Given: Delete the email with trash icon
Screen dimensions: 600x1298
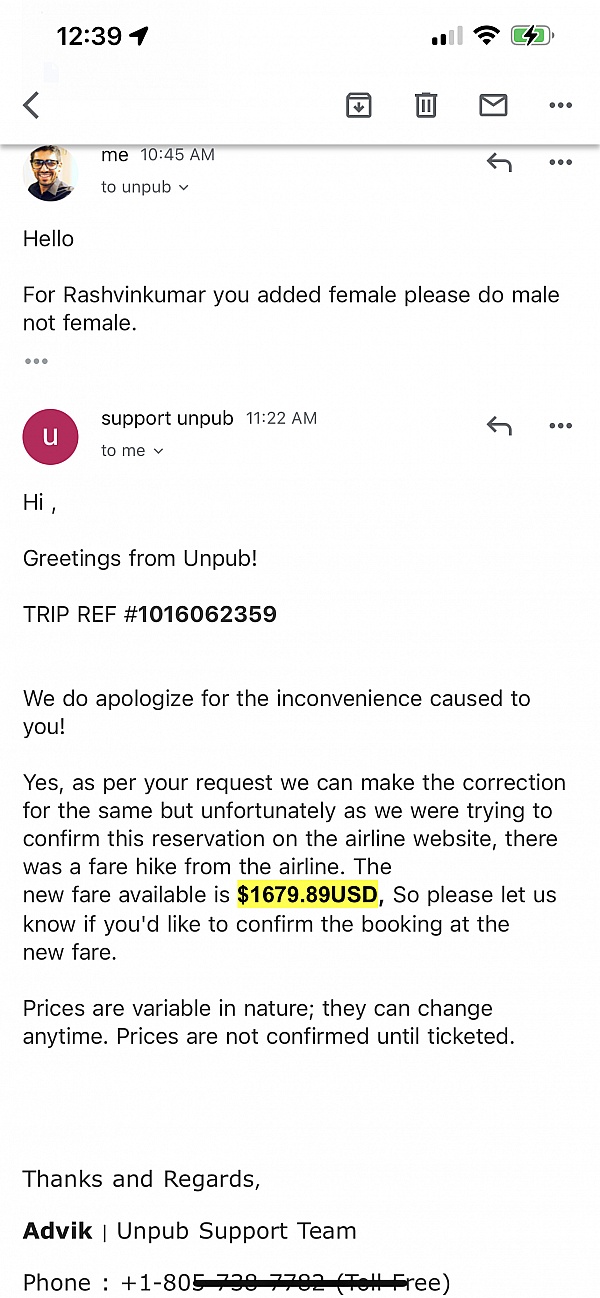Looking at the screenshot, I should [426, 105].
